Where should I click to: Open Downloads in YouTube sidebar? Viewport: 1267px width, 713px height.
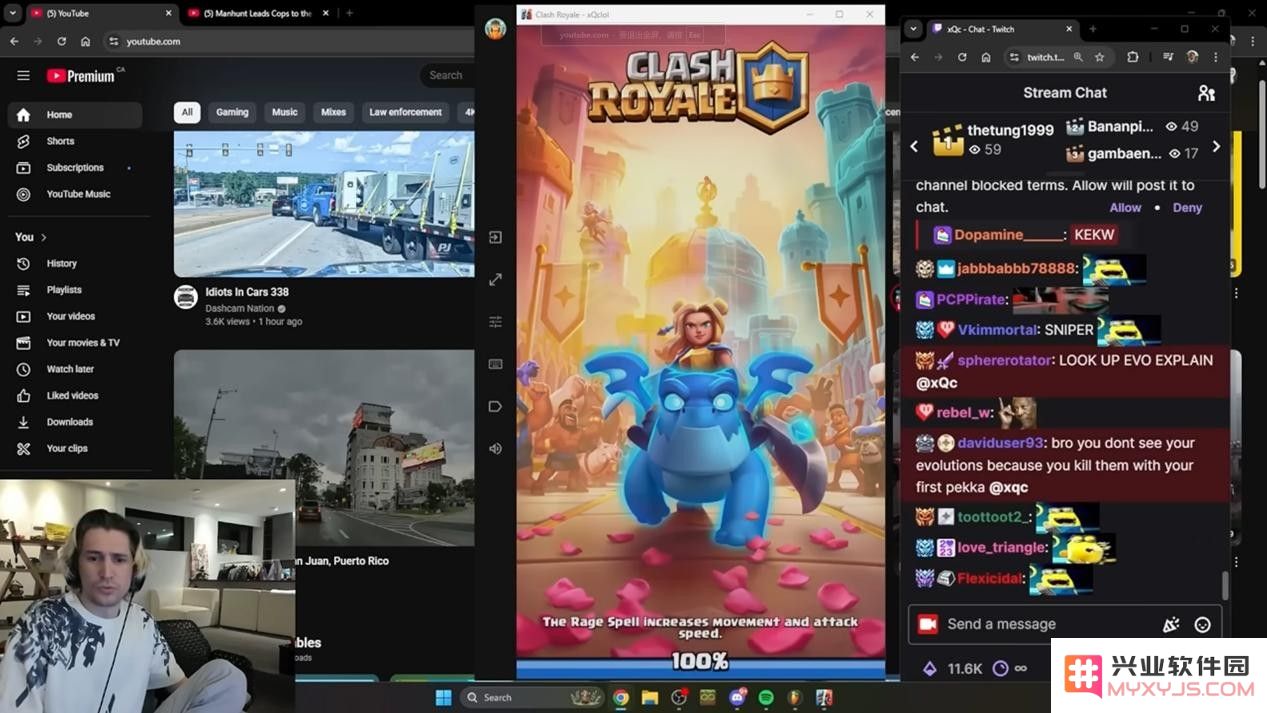(75, 422)
